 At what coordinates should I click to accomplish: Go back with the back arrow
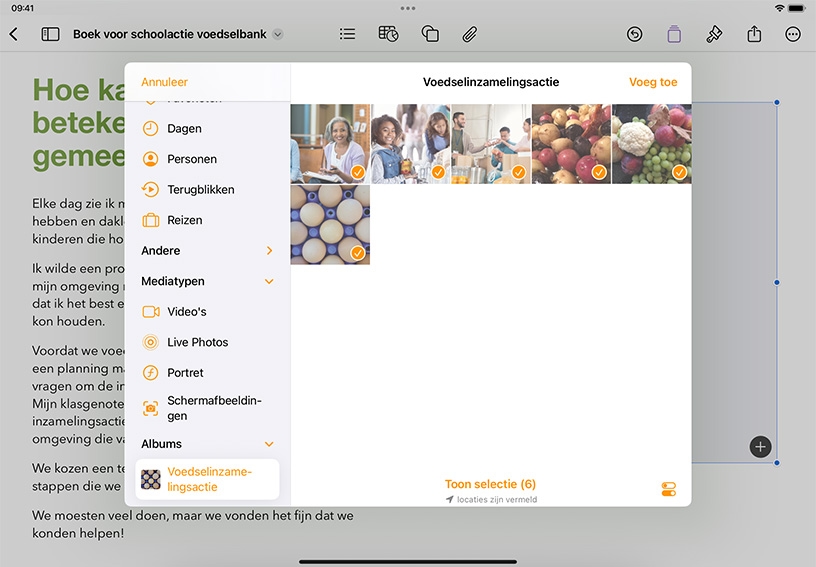coord(14,34)
